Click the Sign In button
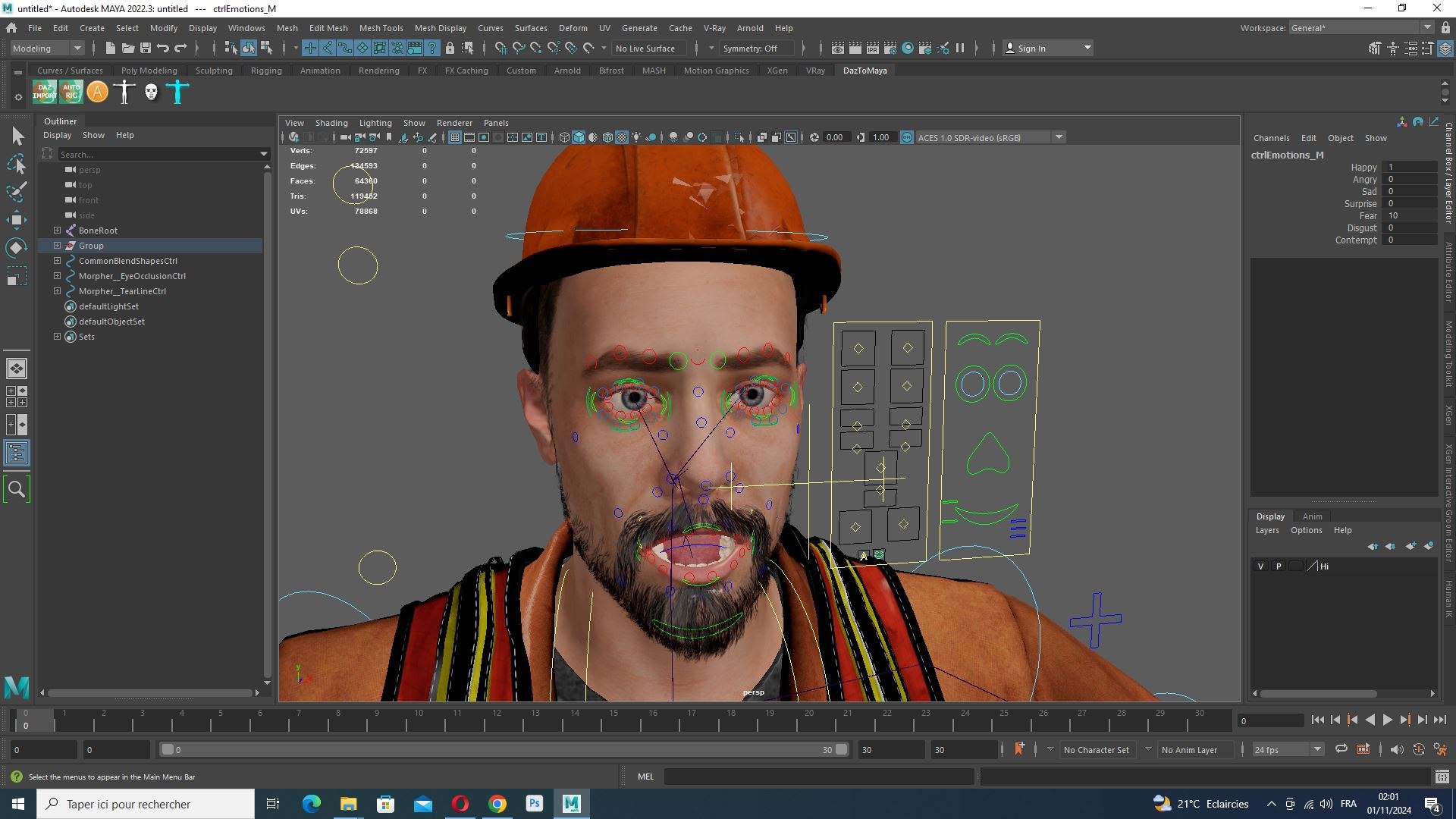Screen dimensions: 1456x819 pos(1048,48)
